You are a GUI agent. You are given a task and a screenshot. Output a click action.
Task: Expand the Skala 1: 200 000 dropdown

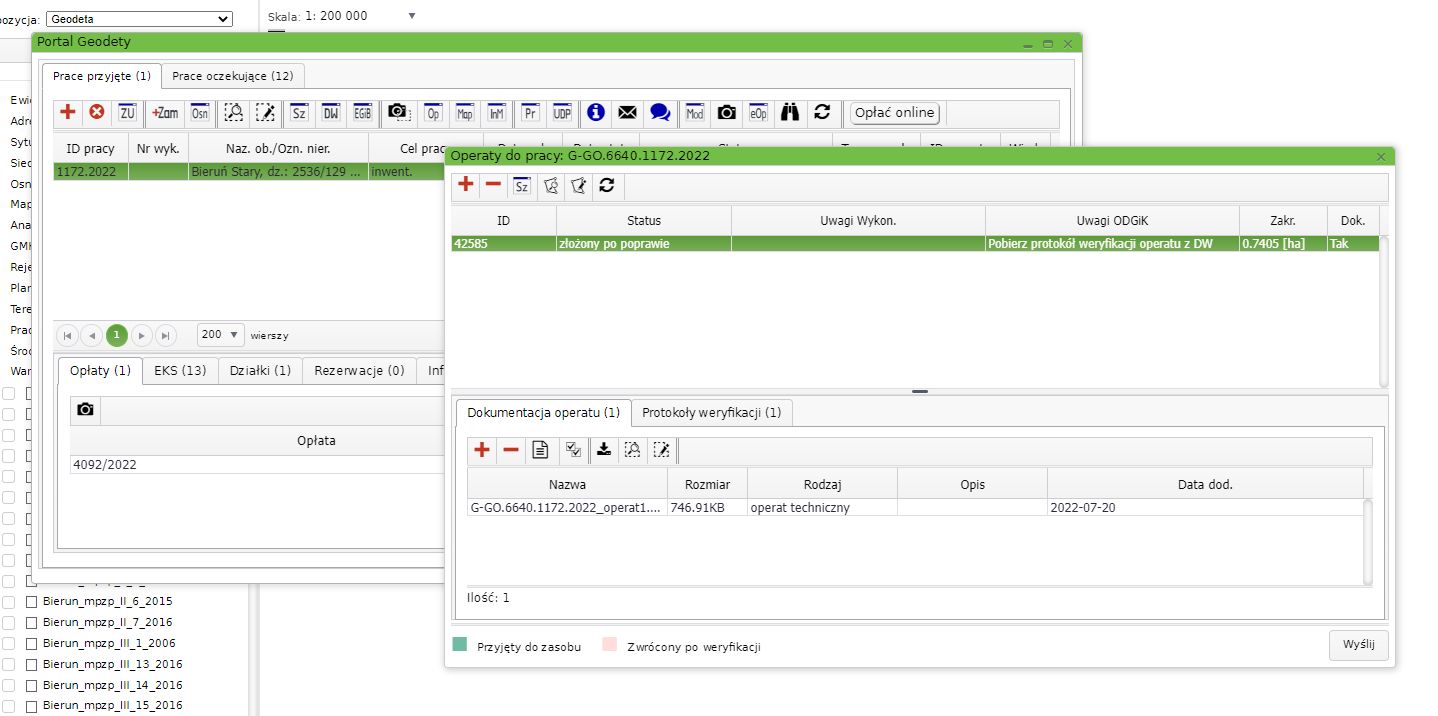[411, 16]
